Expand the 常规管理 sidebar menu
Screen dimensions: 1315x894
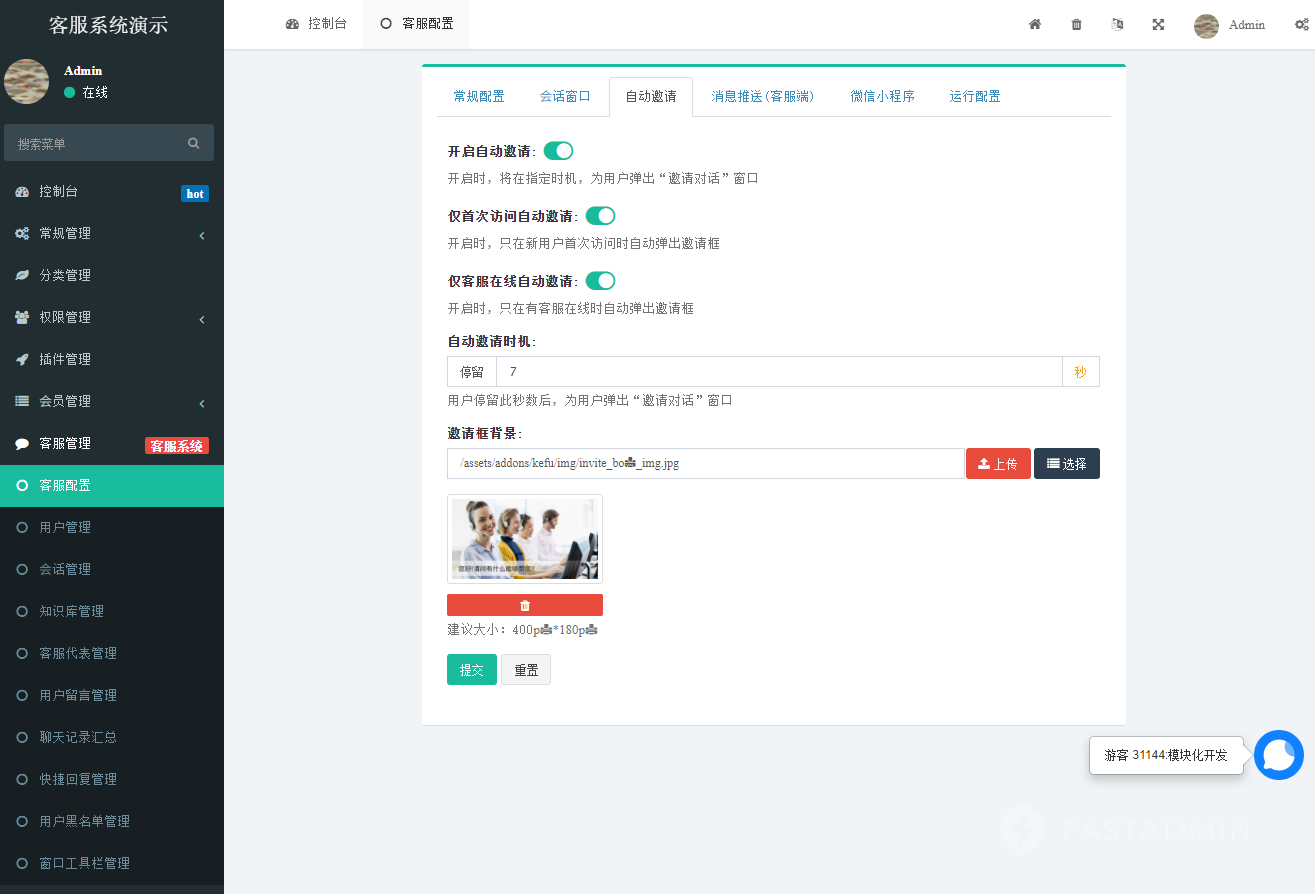tap(110, 233)
